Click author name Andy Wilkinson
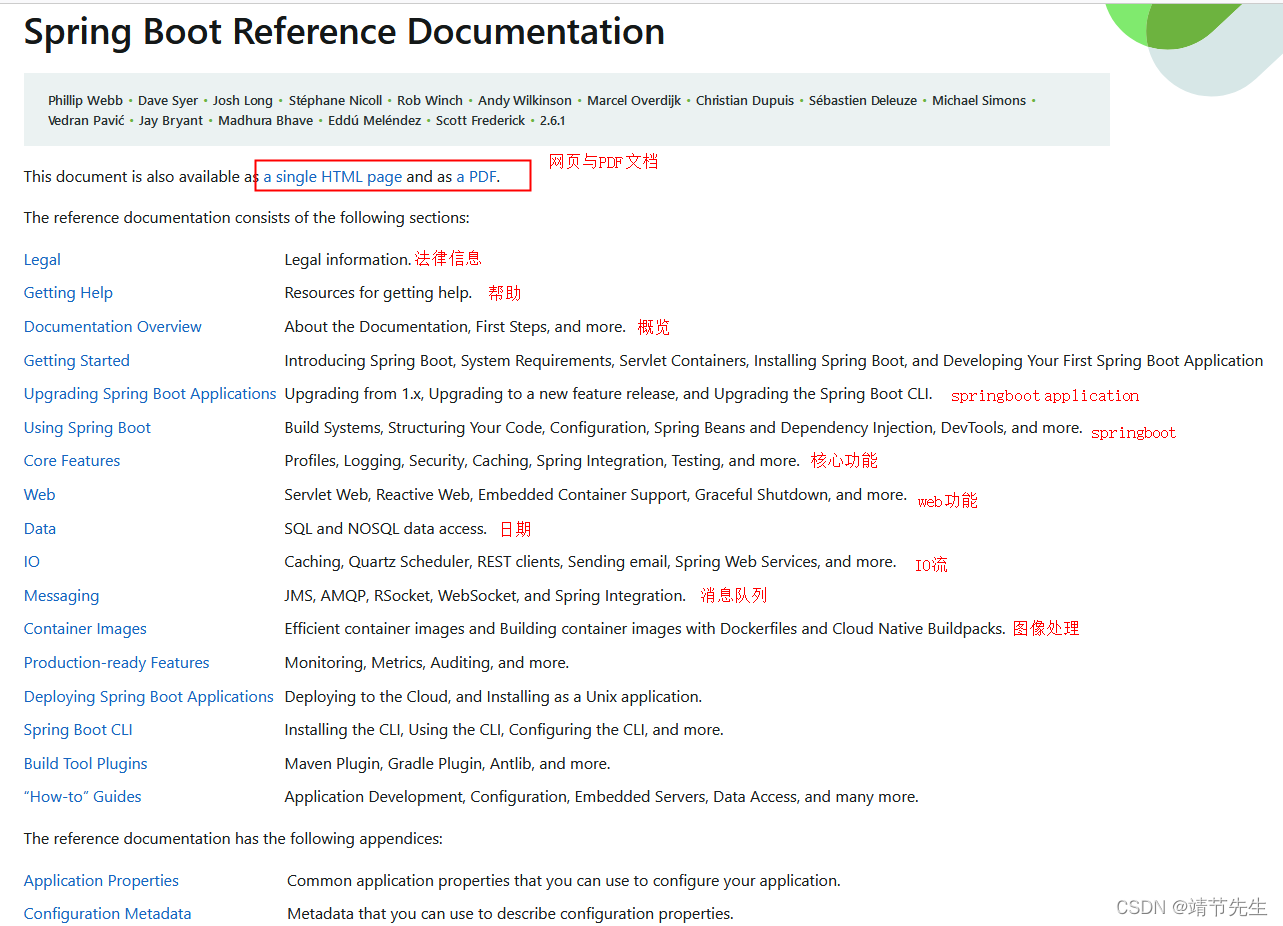The height and width of the screenshot is (926, 1283). point(525,101)
